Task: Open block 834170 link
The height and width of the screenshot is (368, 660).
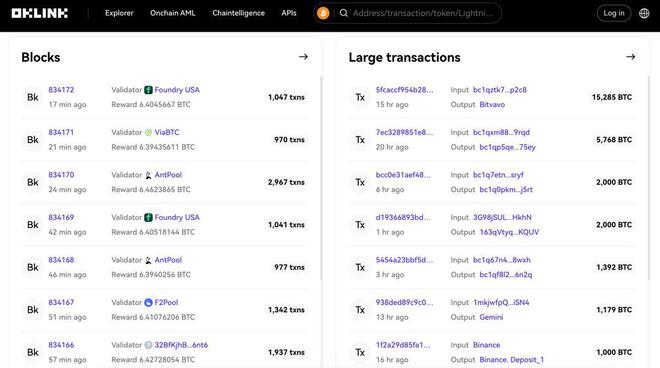Action: click(x=61, y=175)
